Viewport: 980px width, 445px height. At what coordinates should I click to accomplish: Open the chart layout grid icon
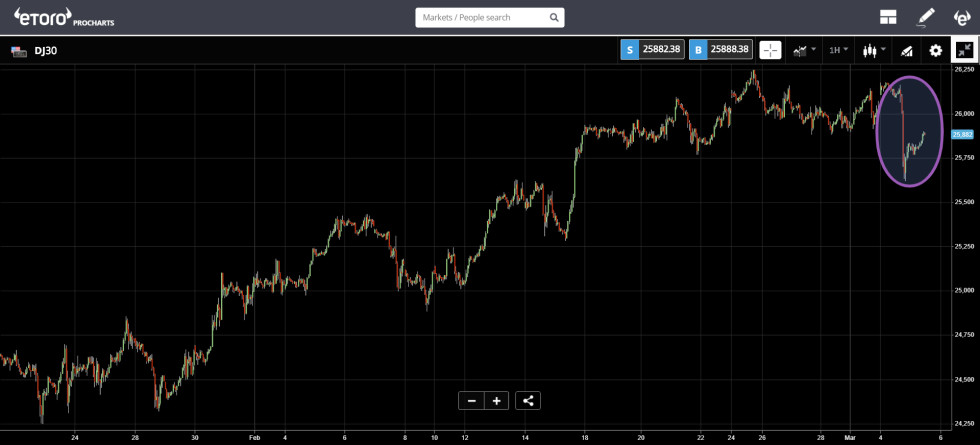point(888,17)
